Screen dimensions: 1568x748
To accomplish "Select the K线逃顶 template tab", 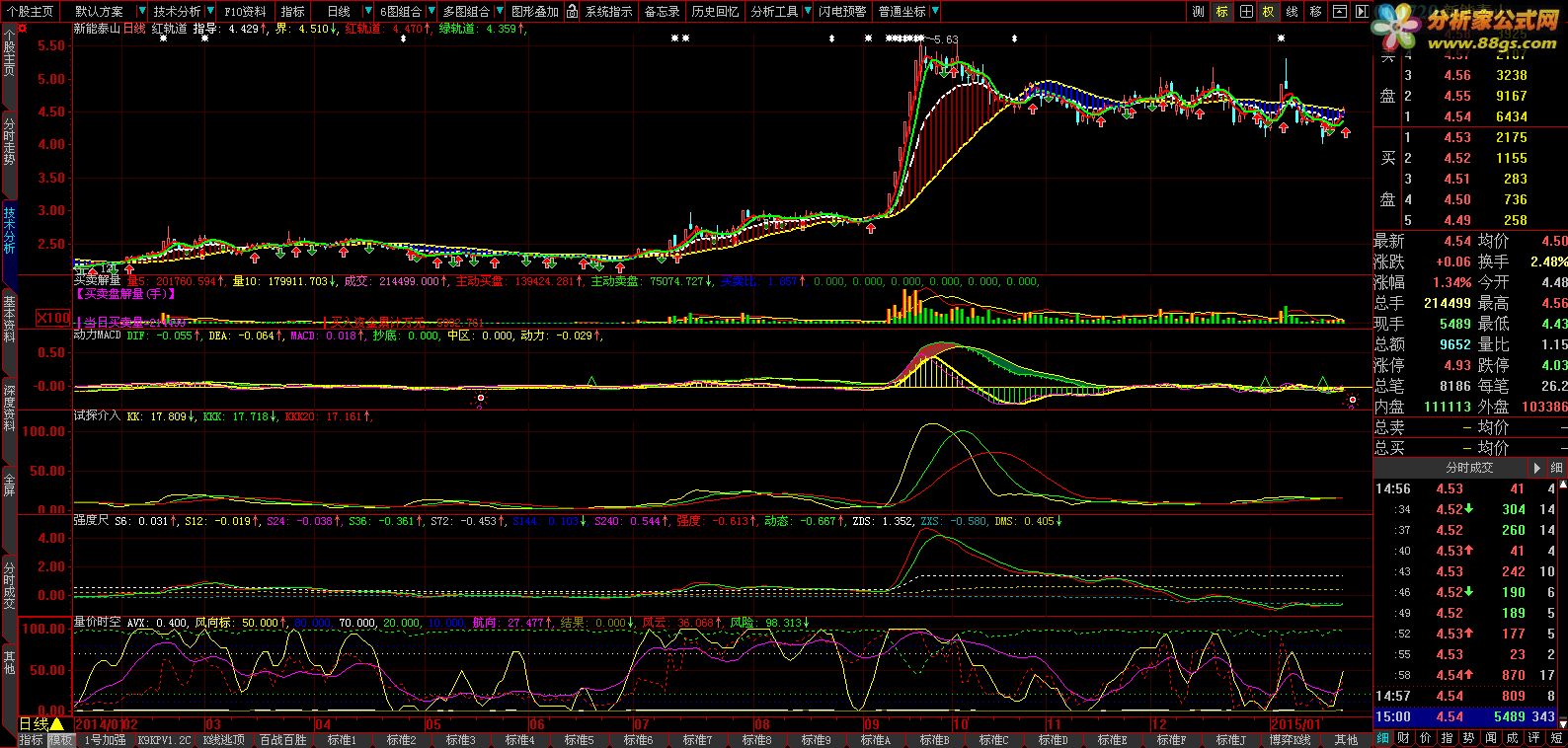I will (x=224, y=740).
